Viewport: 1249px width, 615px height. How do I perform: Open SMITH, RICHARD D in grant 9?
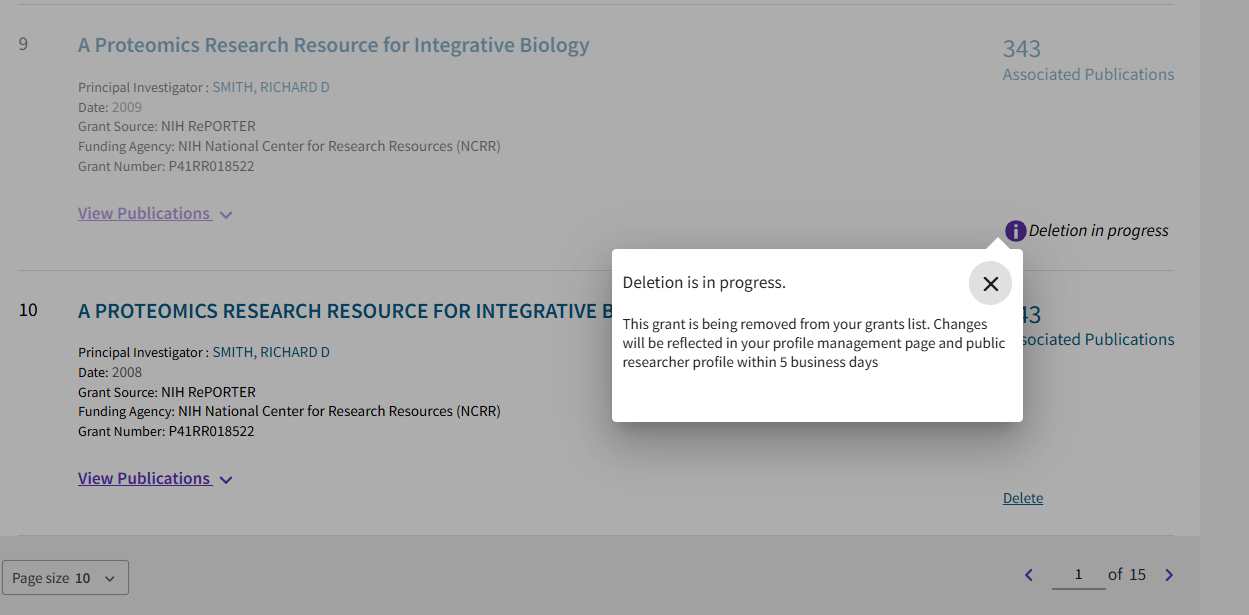pos(270,87)
